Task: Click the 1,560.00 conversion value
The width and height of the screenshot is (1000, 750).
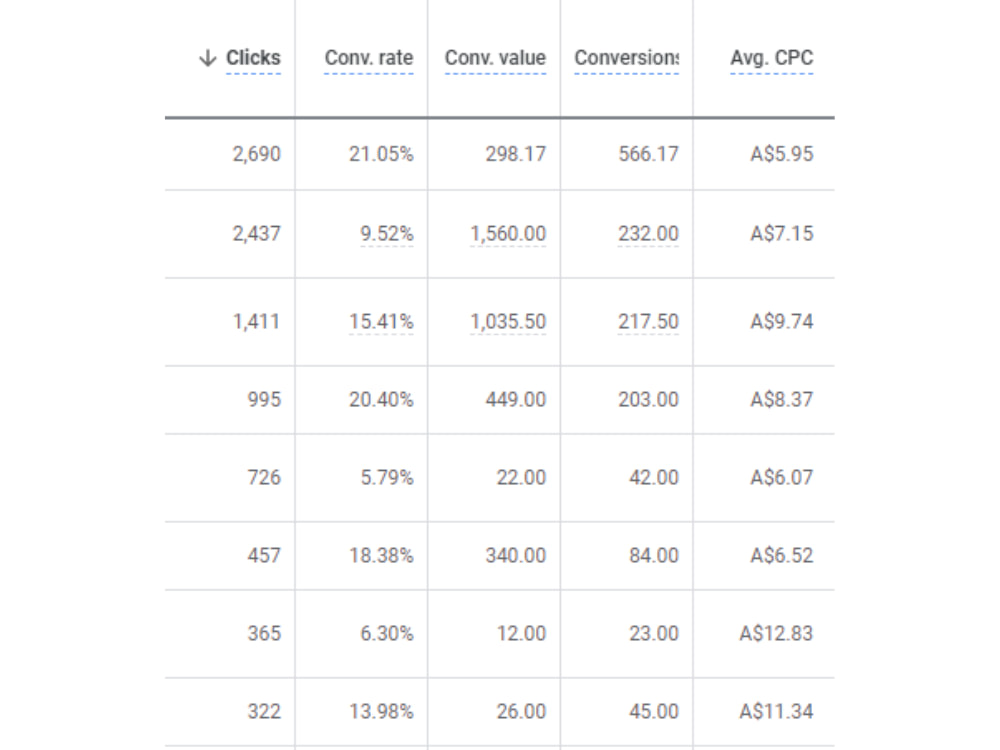Action: 508,234
